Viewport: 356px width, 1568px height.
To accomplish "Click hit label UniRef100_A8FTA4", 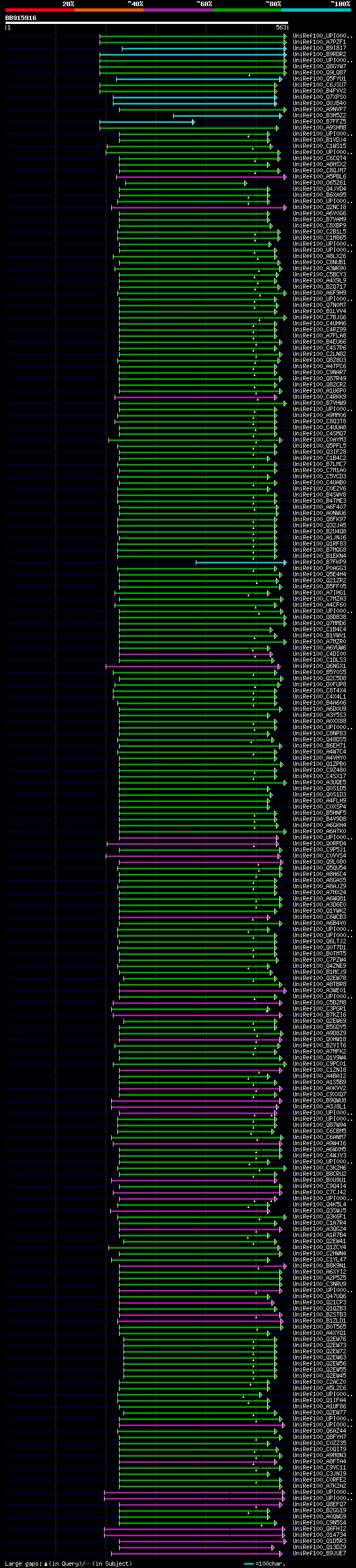I will pos(319,1461).
